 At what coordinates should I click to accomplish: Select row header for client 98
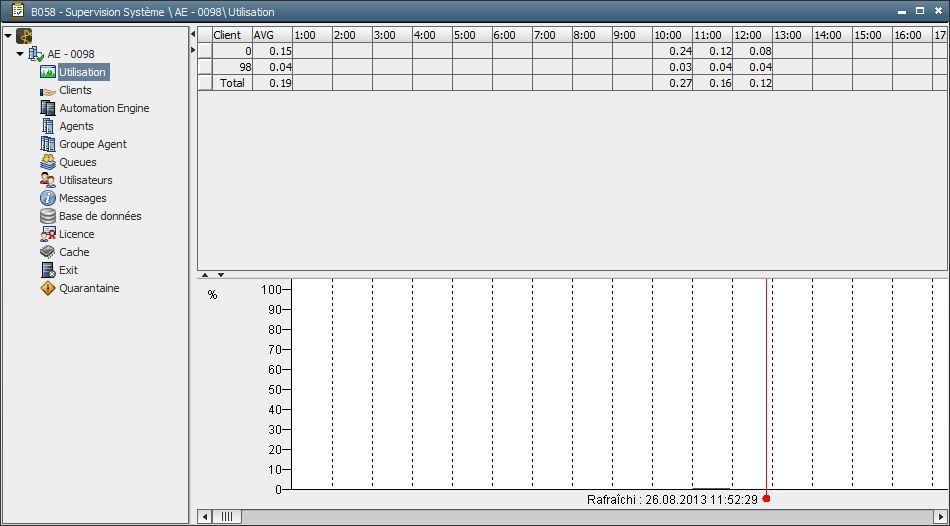(205, 67)
